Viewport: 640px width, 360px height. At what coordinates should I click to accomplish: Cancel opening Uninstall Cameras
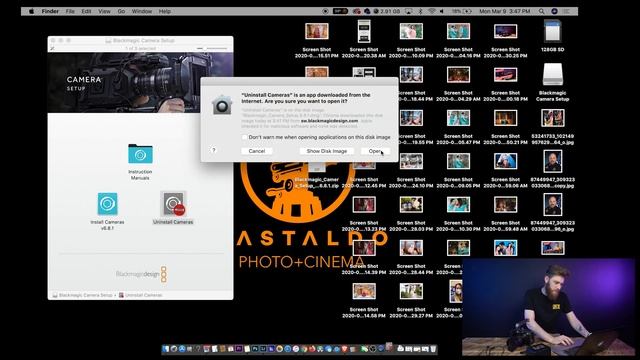point(257,151)
